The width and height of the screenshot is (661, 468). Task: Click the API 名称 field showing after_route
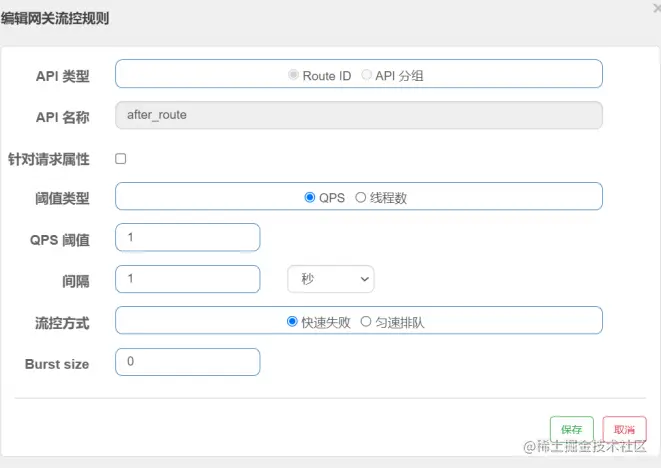359,115
